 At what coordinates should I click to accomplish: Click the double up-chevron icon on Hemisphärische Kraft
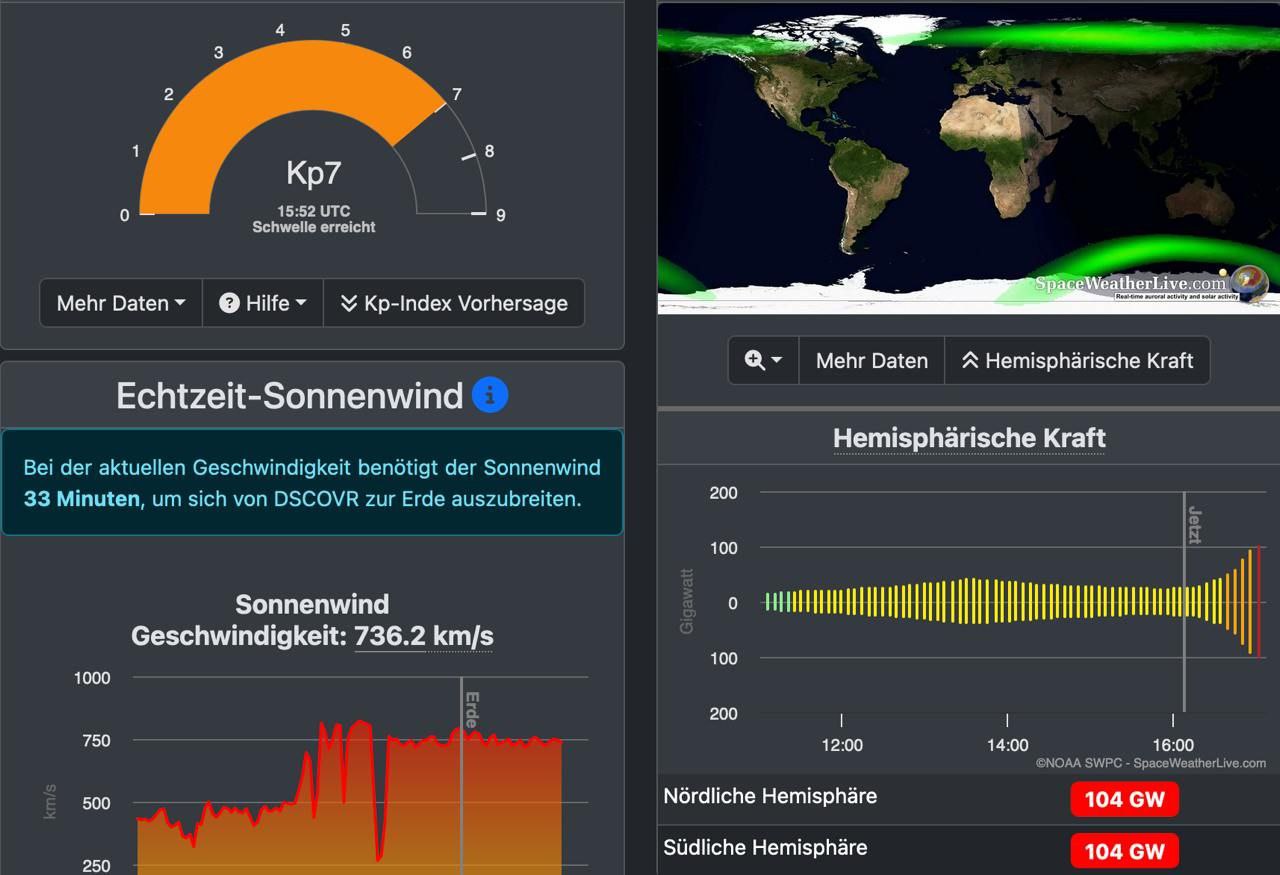(969, 361)
